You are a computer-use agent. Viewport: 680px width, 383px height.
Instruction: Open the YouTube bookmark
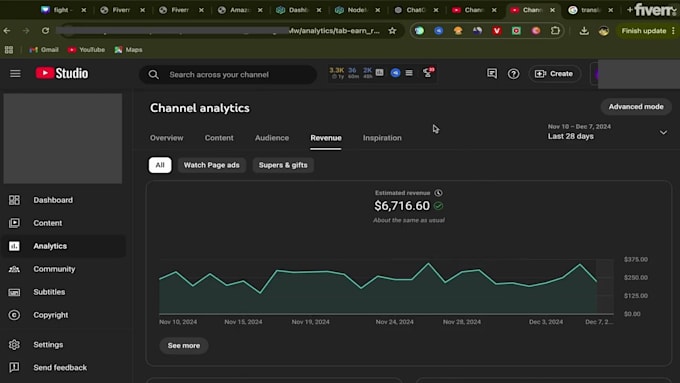86,50
